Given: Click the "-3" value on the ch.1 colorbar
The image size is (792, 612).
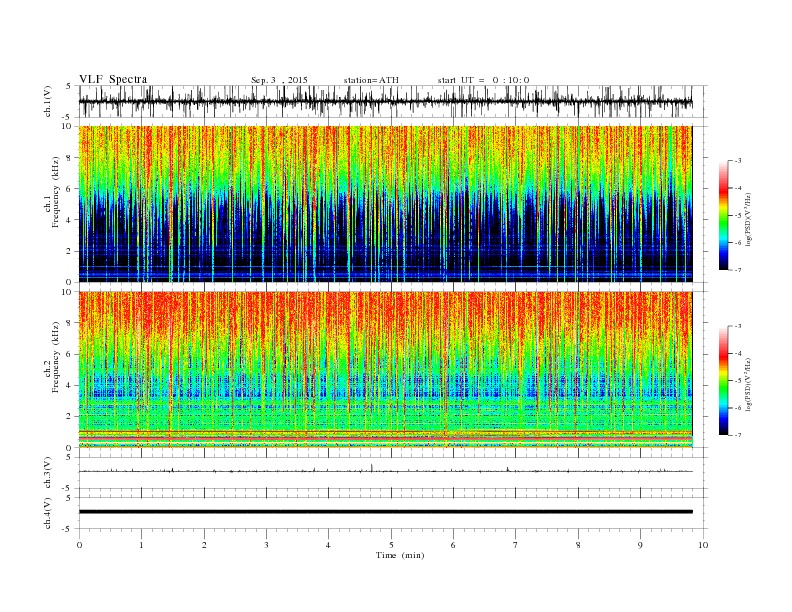Looking at the screenshot, I should [737, 161].
